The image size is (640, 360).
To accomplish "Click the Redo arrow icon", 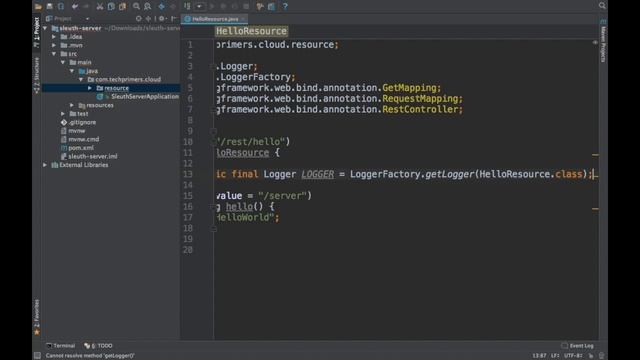I will 86,6.
